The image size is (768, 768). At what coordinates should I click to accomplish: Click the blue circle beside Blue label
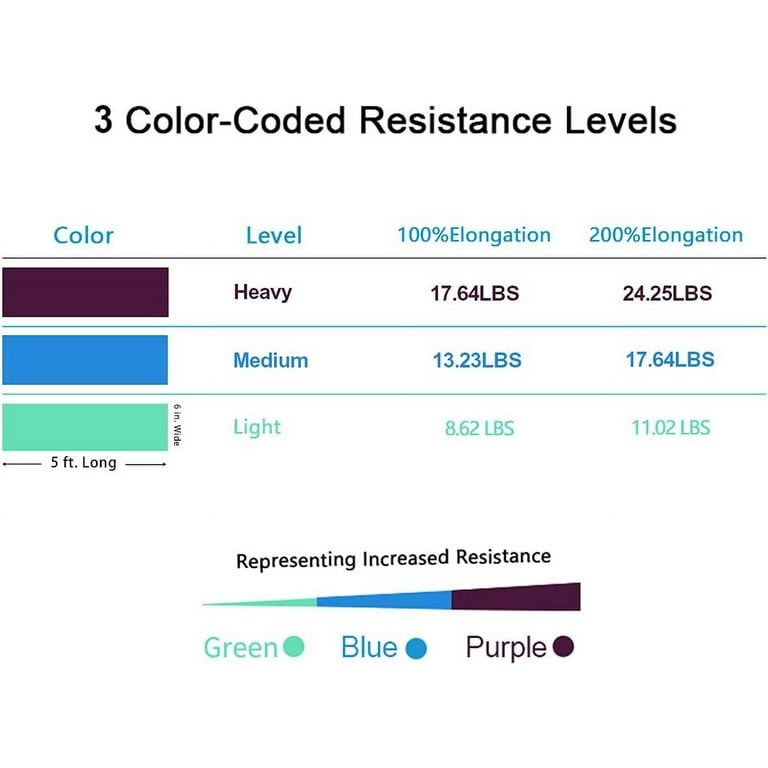tap(416, 648)
